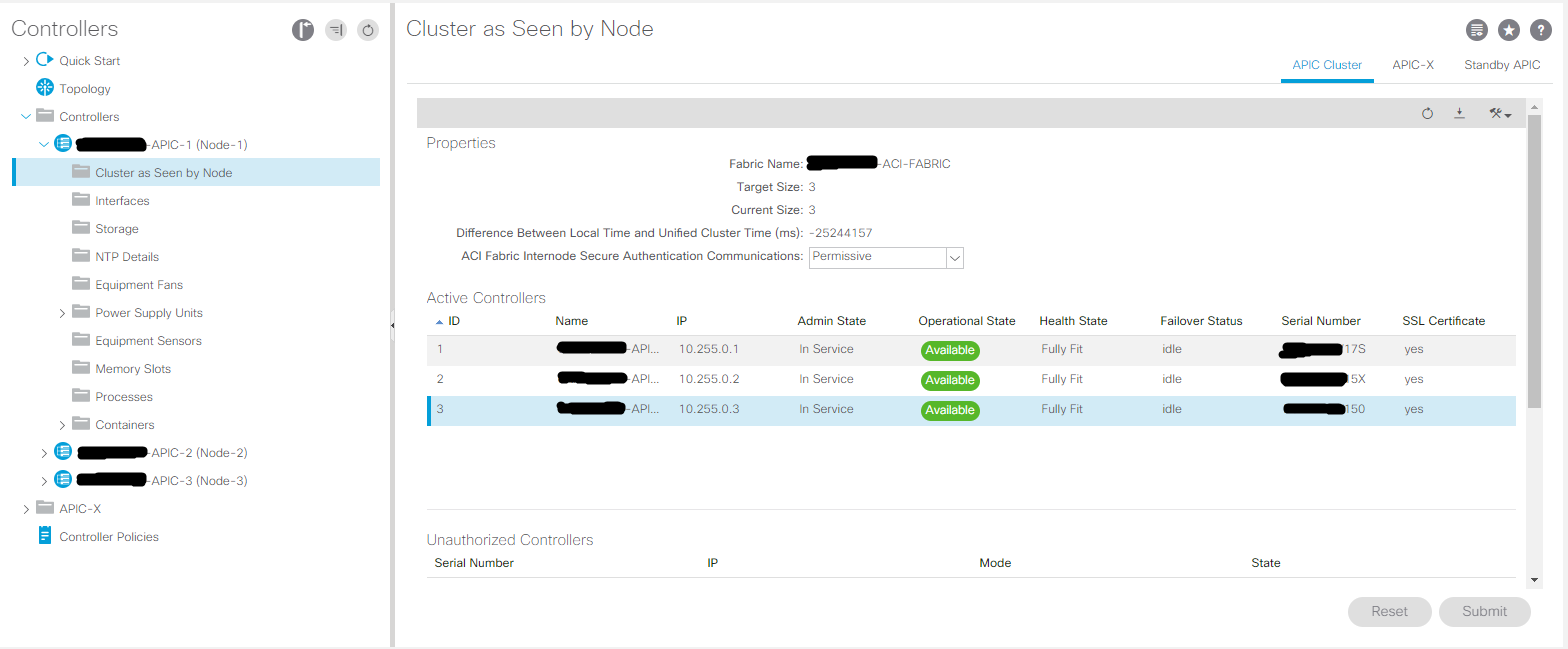Click the favorites star icon
This screenshot has width=1568, height=649.
pos(1509,31)
